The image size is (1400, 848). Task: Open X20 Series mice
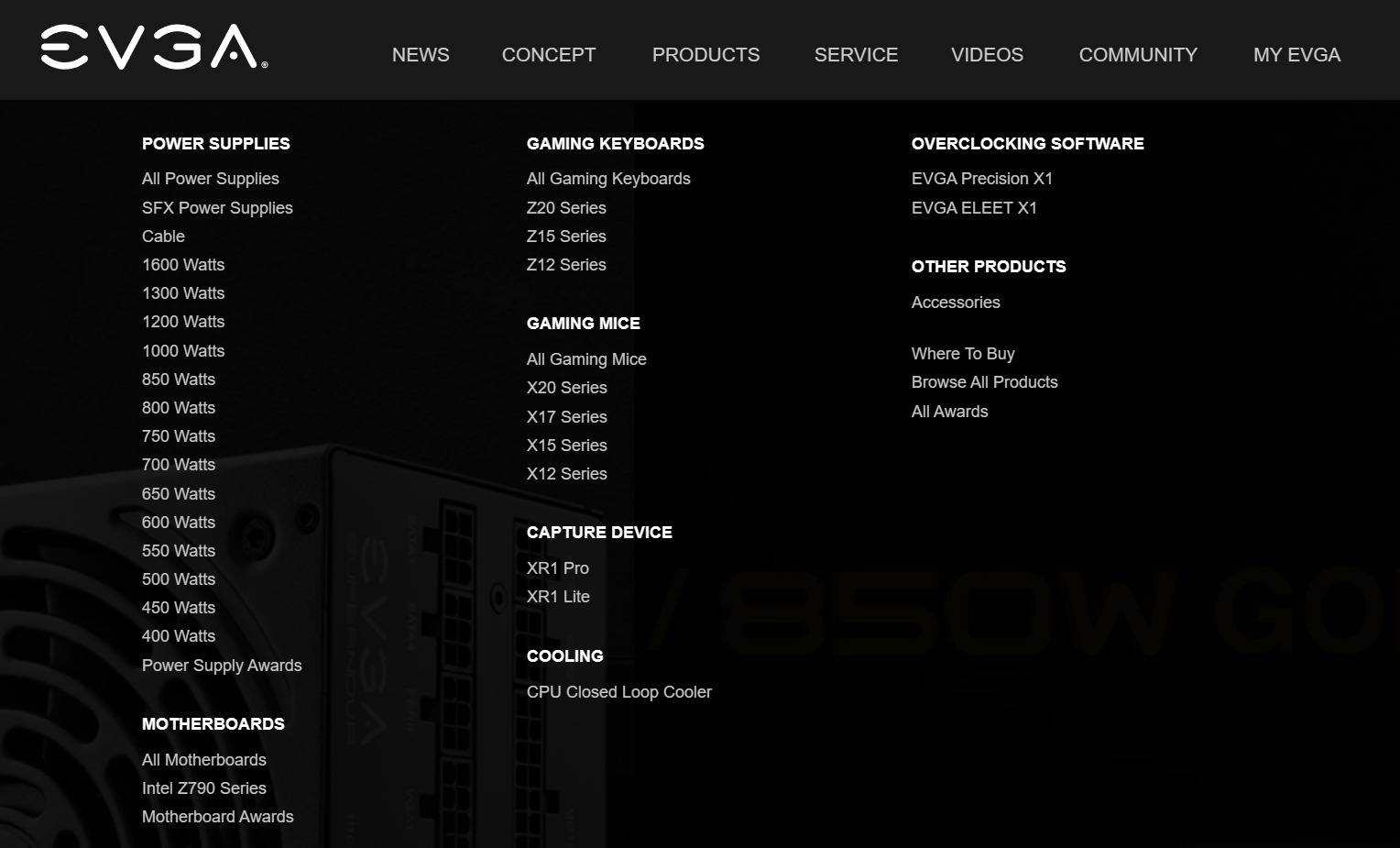[x=567, y=388]
